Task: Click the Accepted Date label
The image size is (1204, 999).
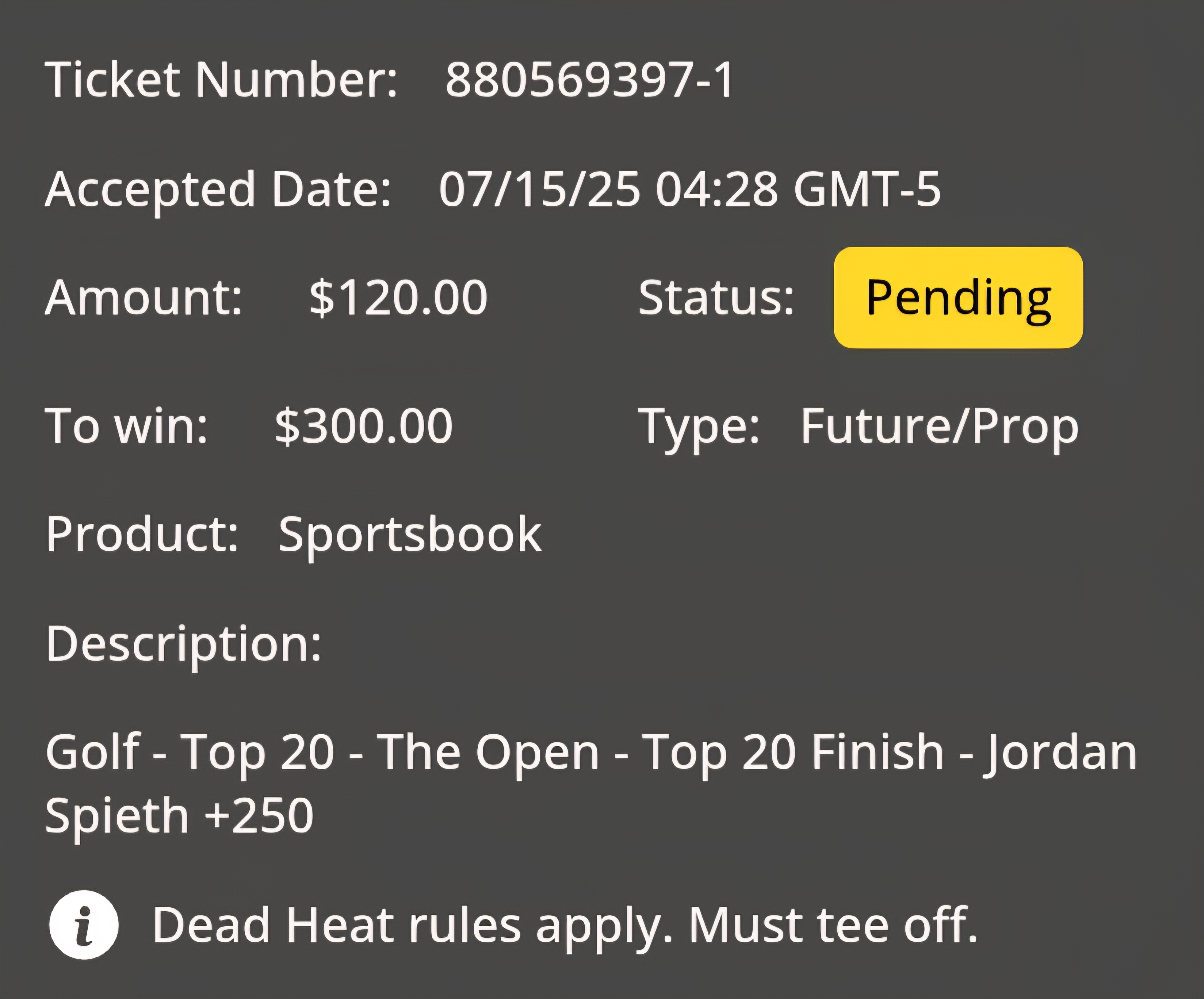Action: [218, 190]
